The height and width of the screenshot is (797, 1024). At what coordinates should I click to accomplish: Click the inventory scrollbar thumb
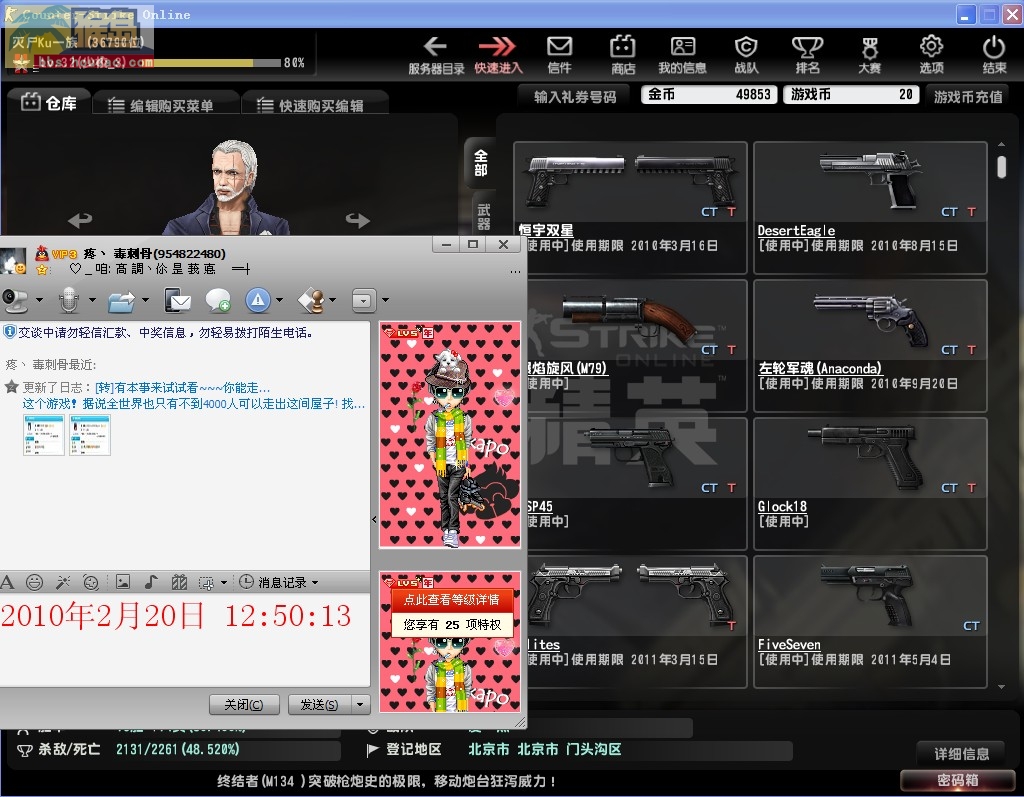click(1001, 167)
